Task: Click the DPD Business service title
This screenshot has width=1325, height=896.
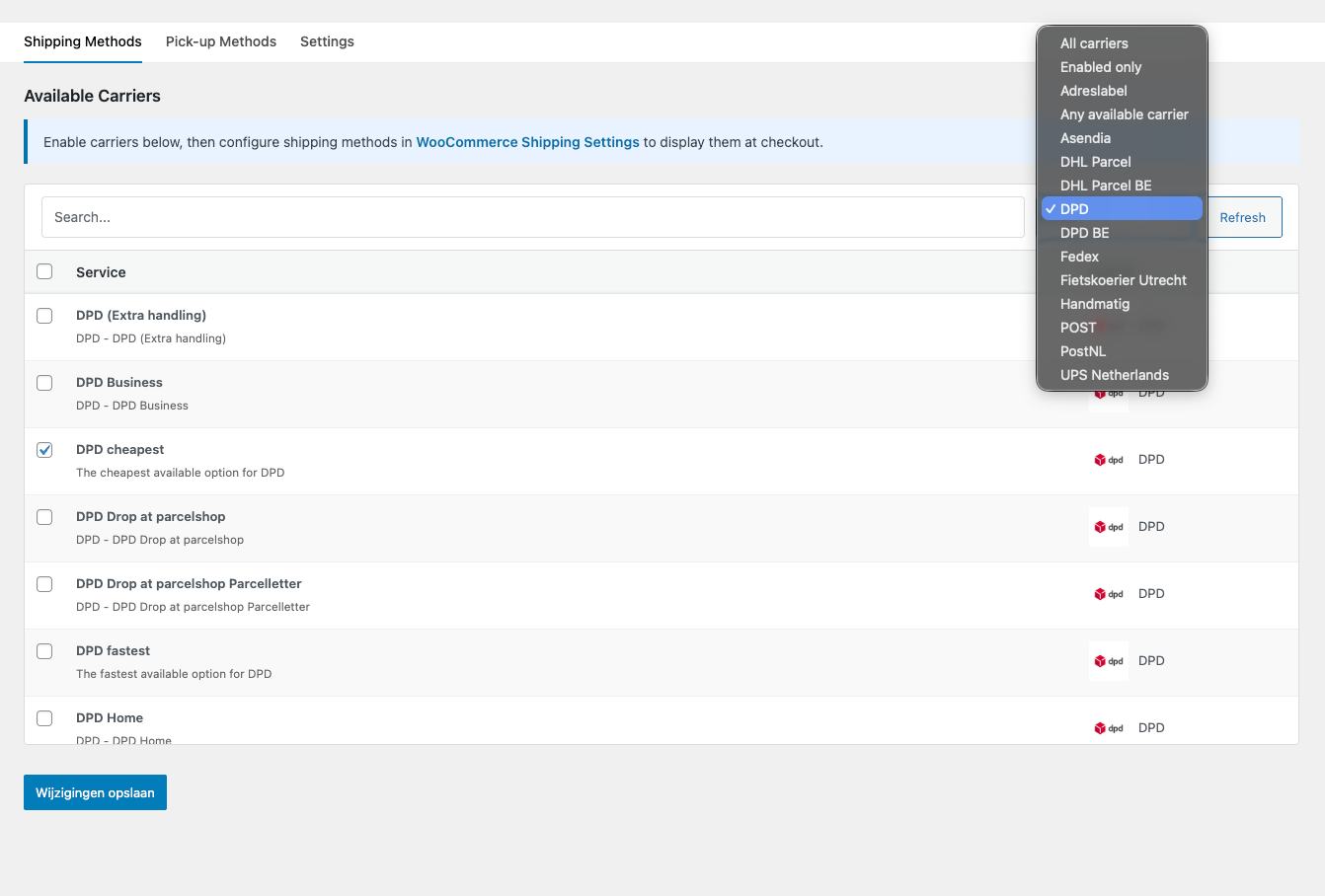Action: click(x=119, y=383)
